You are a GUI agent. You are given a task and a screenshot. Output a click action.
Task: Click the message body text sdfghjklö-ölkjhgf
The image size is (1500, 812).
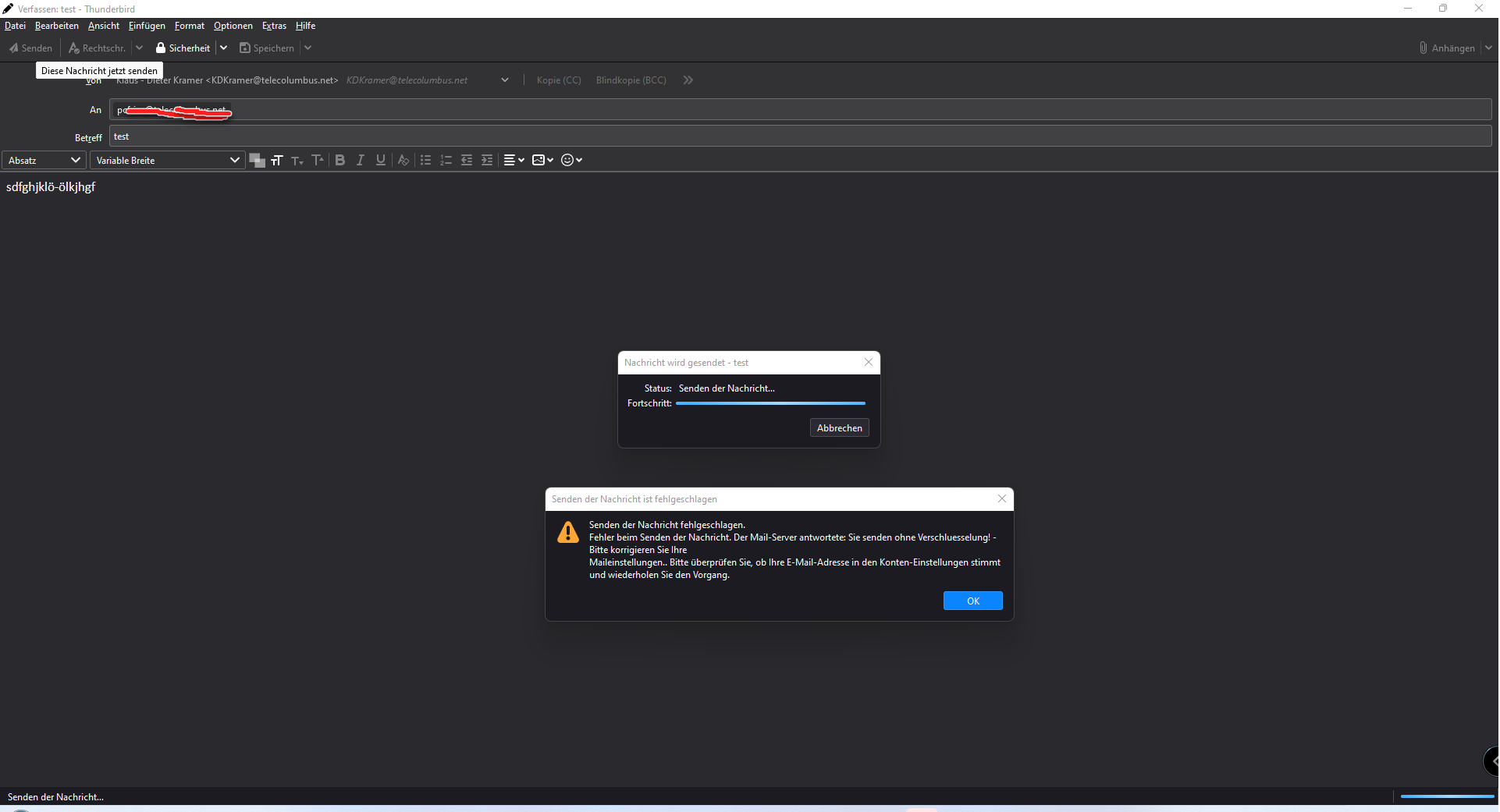coord(51,187)
